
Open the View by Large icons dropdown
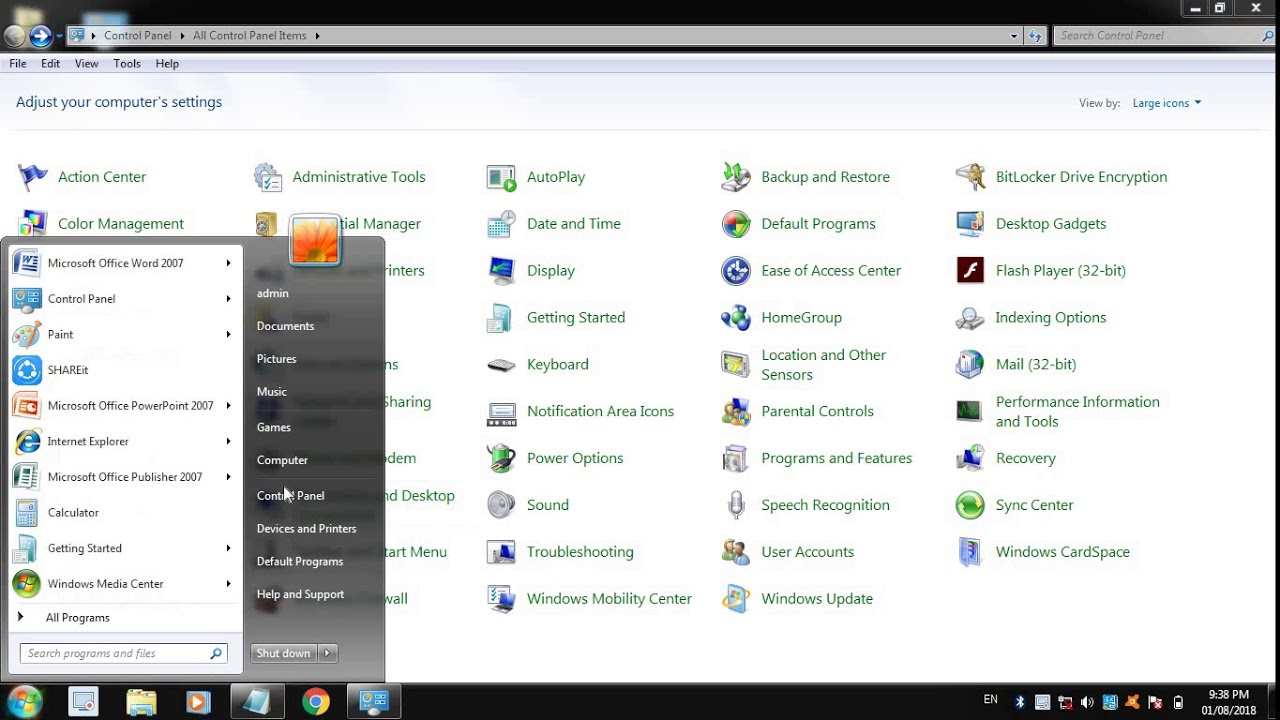[1167, 103]
